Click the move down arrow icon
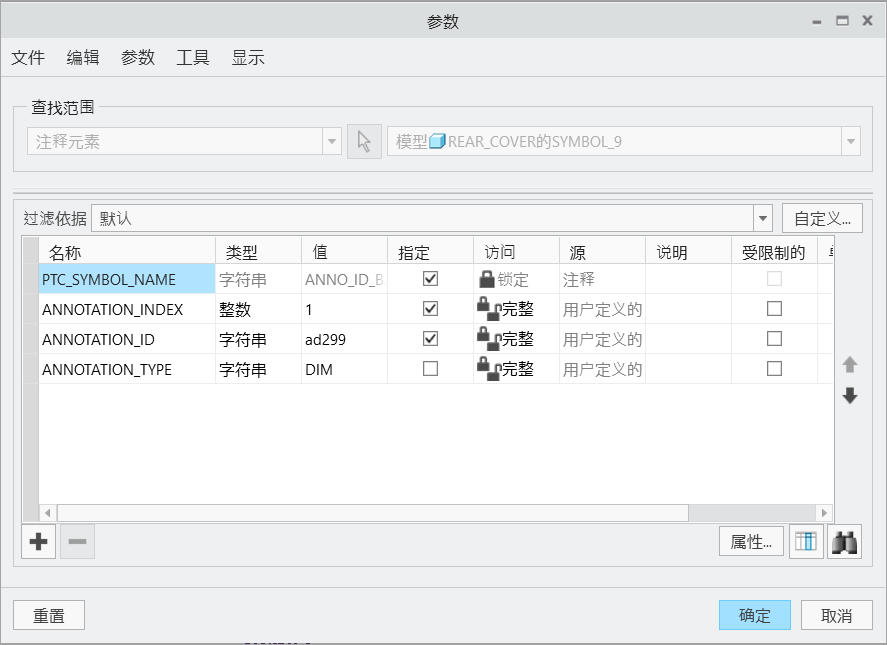Screen dimensions: 887x645 850,396
